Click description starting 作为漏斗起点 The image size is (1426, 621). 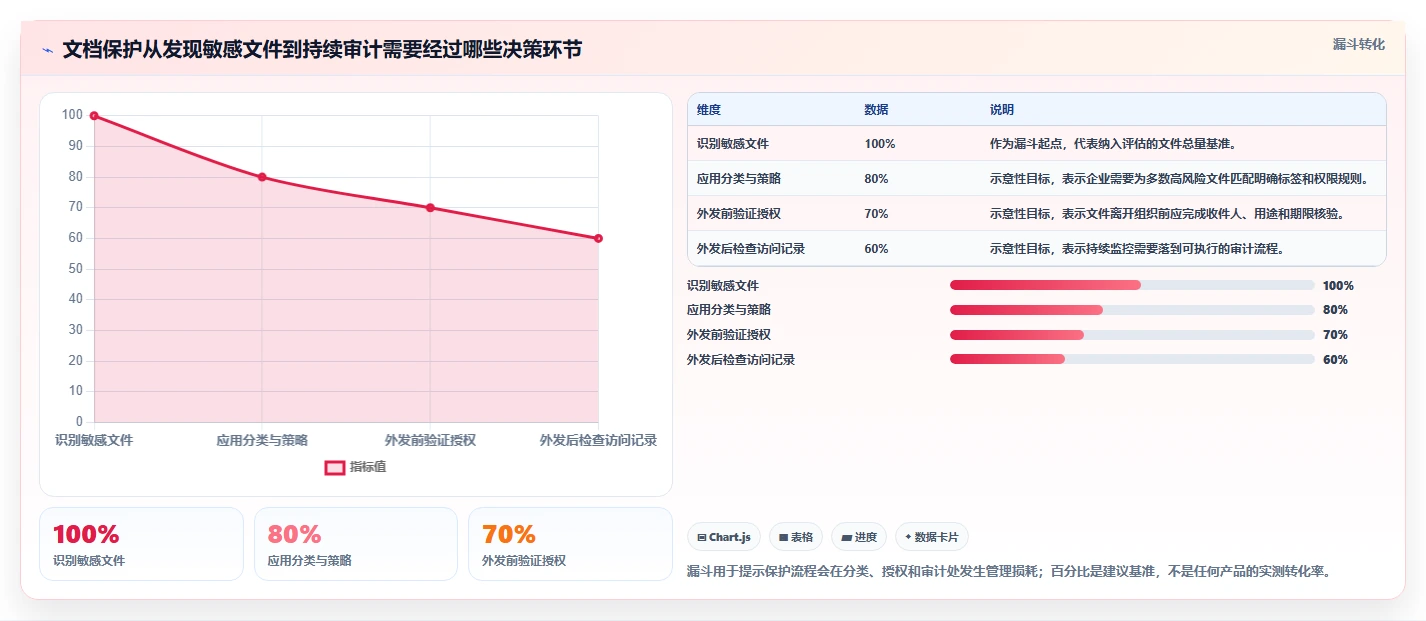1114,144
